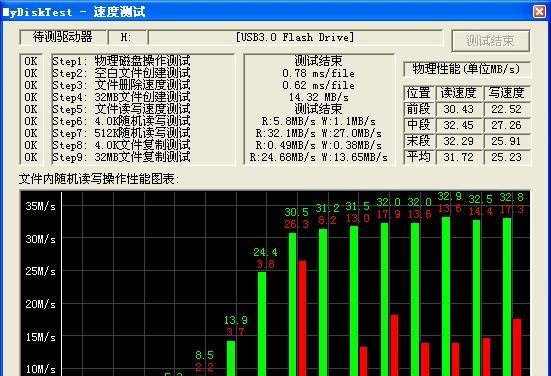Select Step1 物理磁盘操作测试 row

pyautogui.click(x=121, y=61)
